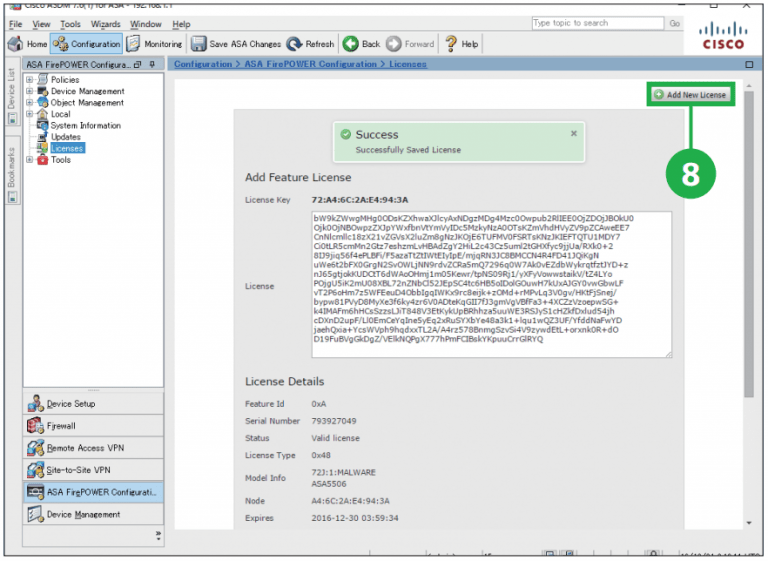Click the topic search input field
Image resolution: width=768 pixels, height=561 pixels.
598,23
